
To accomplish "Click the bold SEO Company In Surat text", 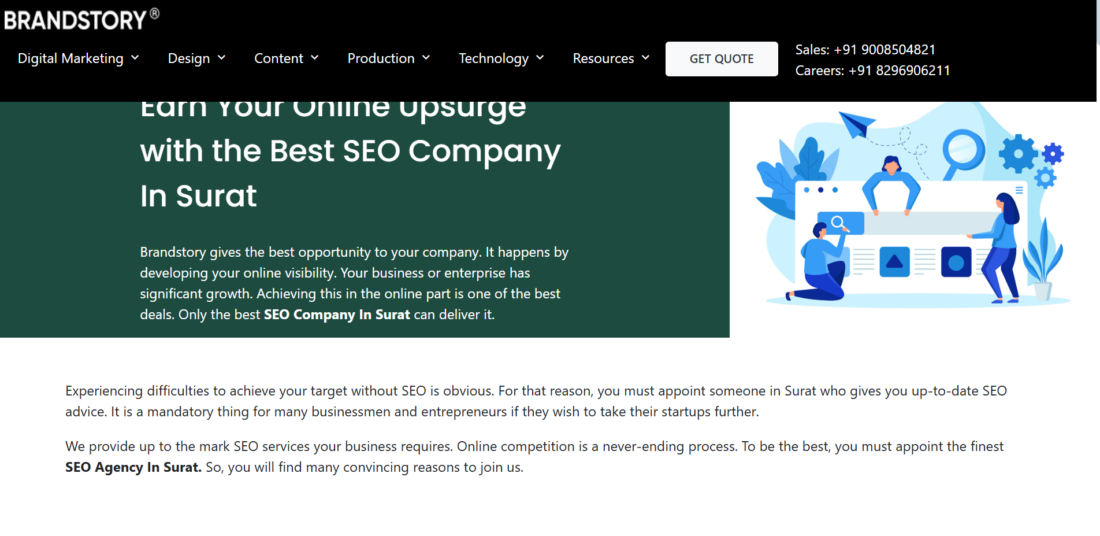I will pyautogui.click(x=337, y=314).
